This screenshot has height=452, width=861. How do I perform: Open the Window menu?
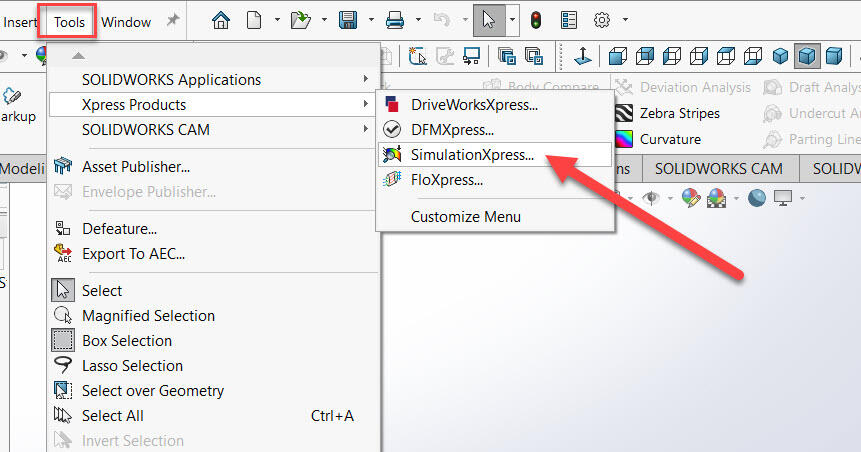pyautogui.click(x=126, y=21)
